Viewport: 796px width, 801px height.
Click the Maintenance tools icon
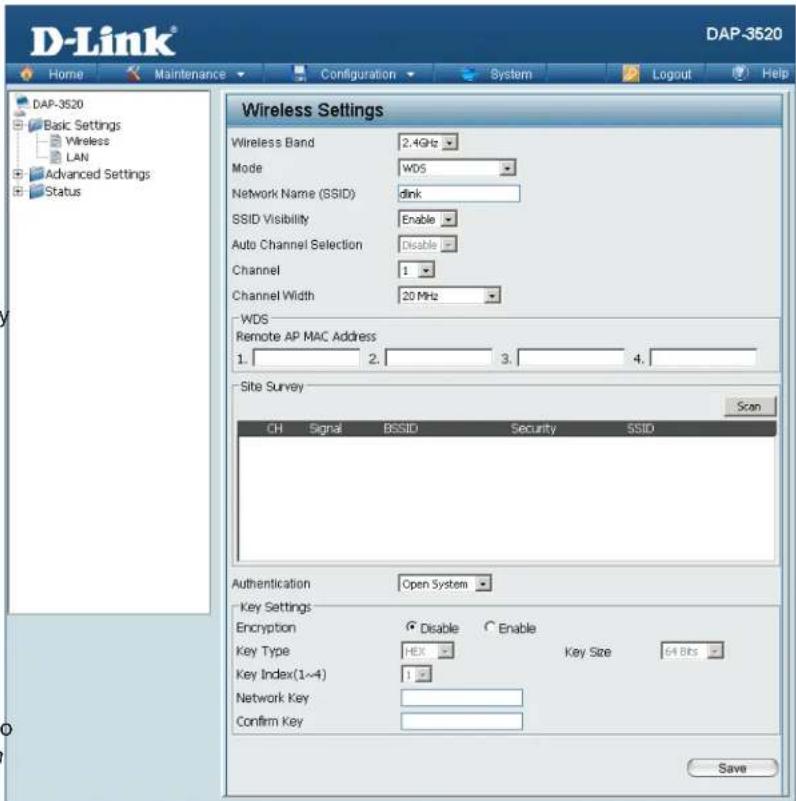click(x=133, y=74)
